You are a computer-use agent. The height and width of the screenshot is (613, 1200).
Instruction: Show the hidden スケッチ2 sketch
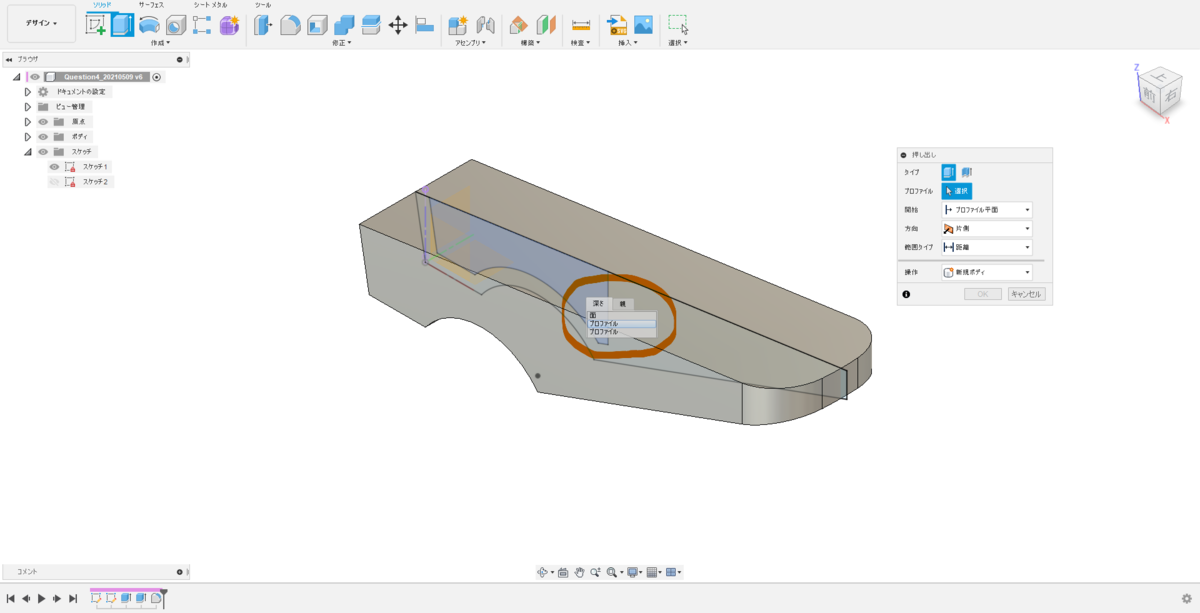[55, 182]
